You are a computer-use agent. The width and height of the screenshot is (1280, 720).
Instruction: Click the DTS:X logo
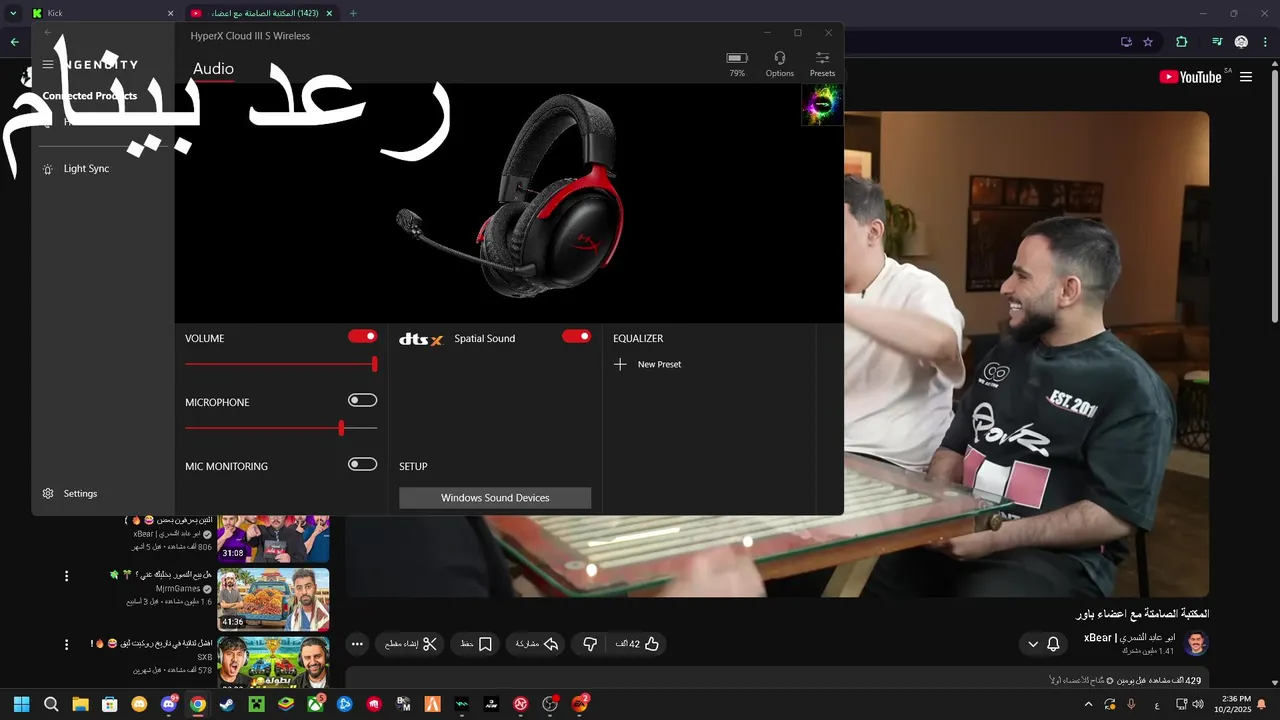click(x=421, y=339)
